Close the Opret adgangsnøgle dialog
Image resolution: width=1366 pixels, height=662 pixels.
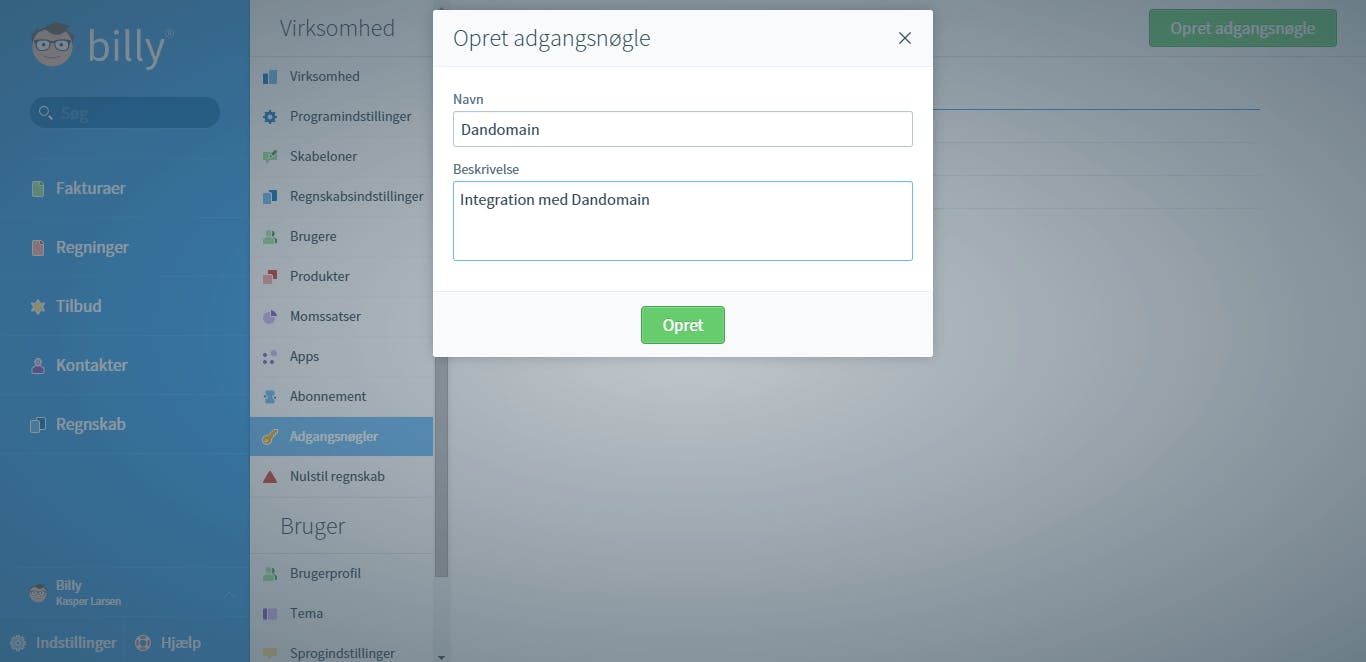(x=905, y=38)
